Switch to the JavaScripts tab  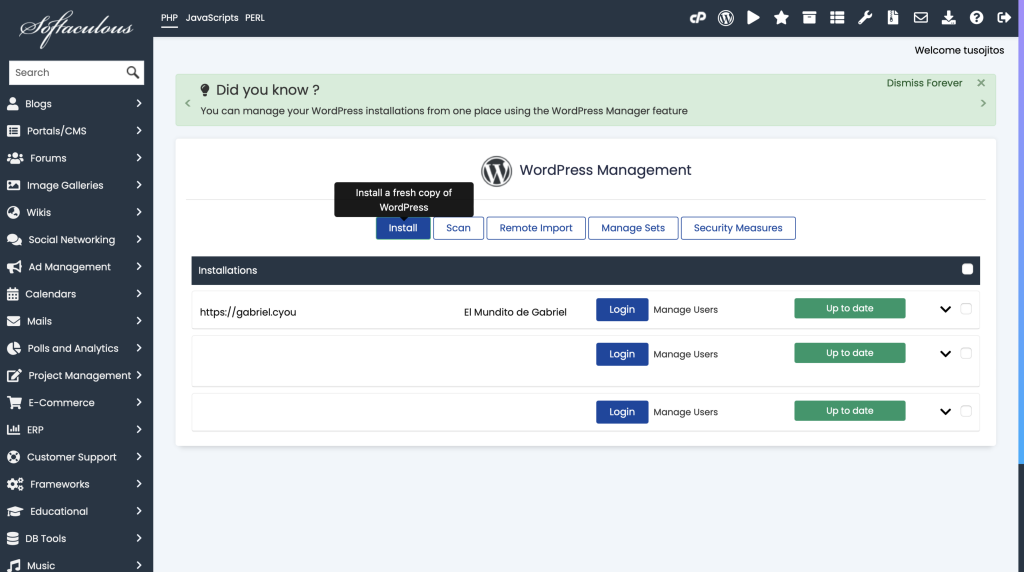pos(212,18)
